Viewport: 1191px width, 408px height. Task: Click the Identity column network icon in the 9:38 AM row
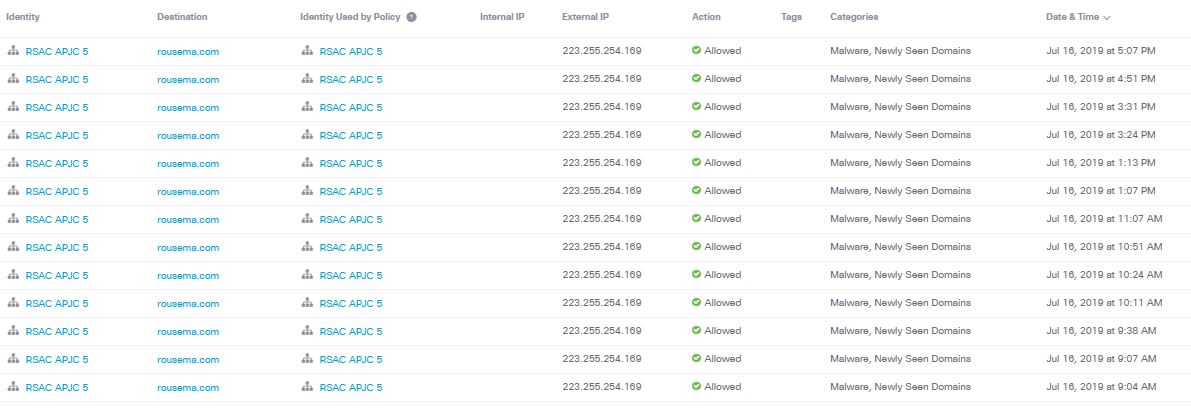click(13, 330)
